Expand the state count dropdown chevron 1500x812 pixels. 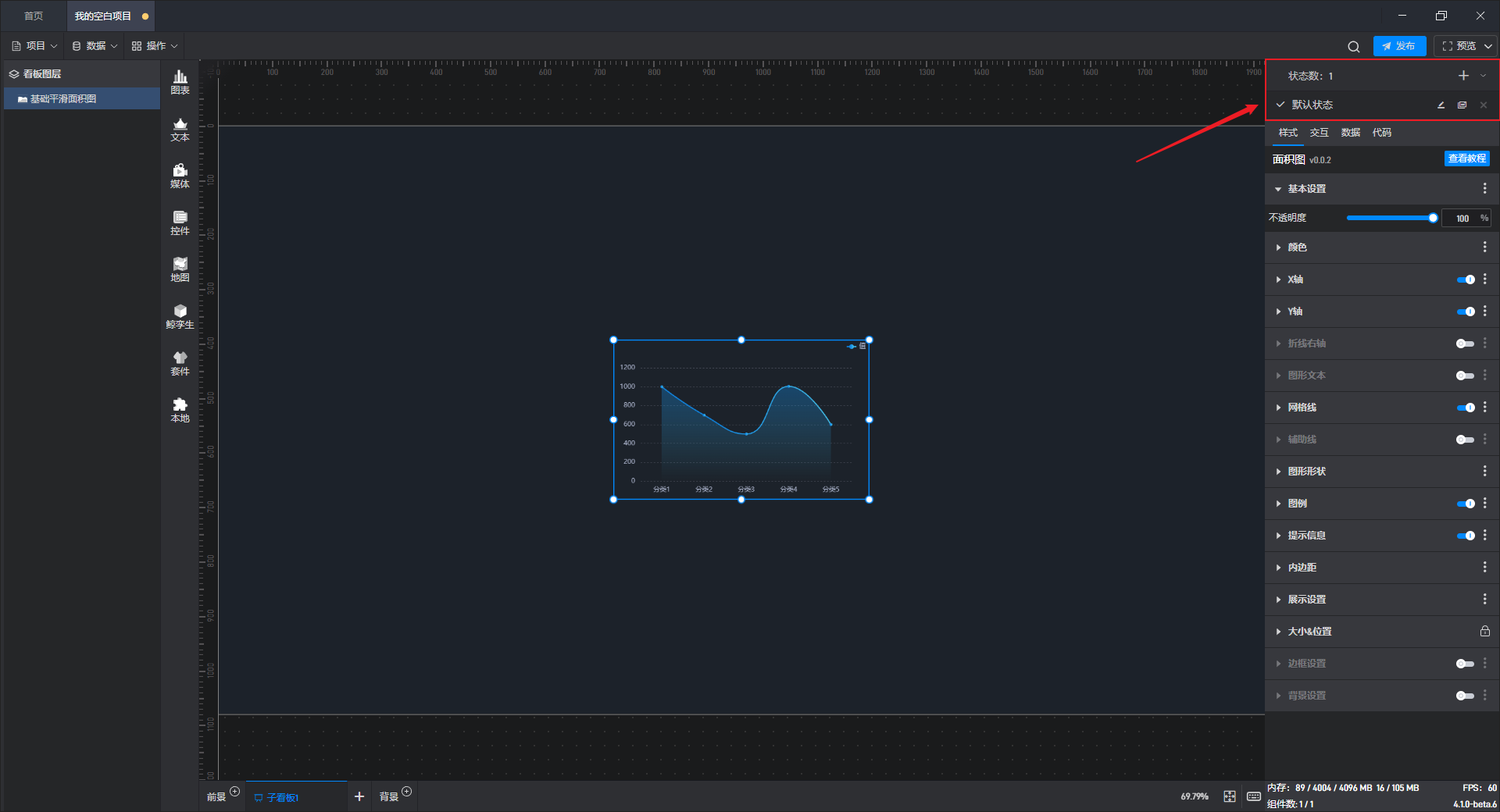[x=1483, y=76]
